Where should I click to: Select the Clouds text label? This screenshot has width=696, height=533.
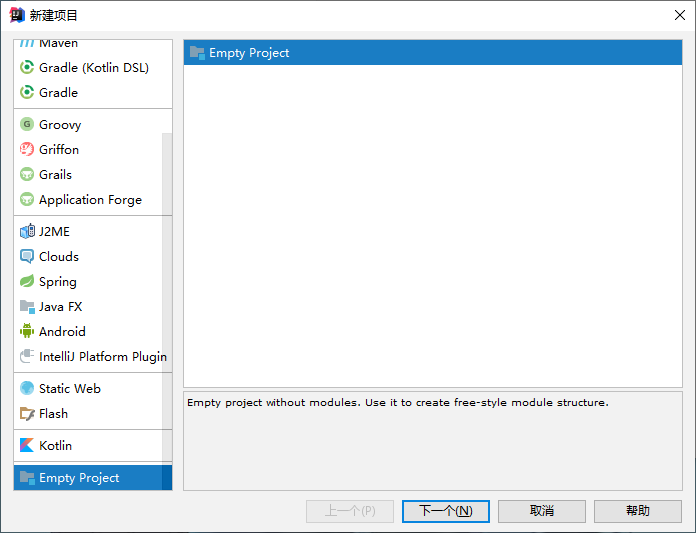click(x=59, y=257)
